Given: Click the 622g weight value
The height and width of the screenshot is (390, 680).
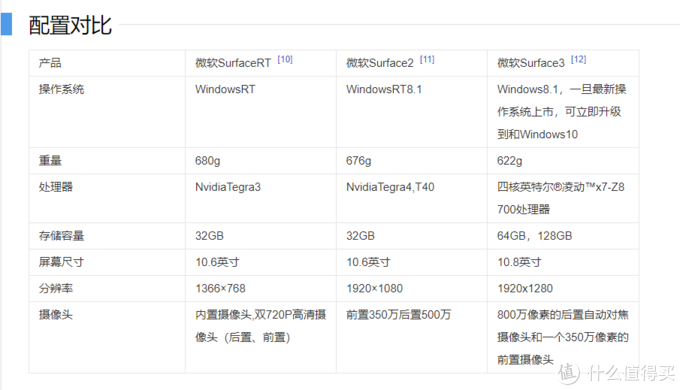Looking at the screenshot, I should click(510, 161).
